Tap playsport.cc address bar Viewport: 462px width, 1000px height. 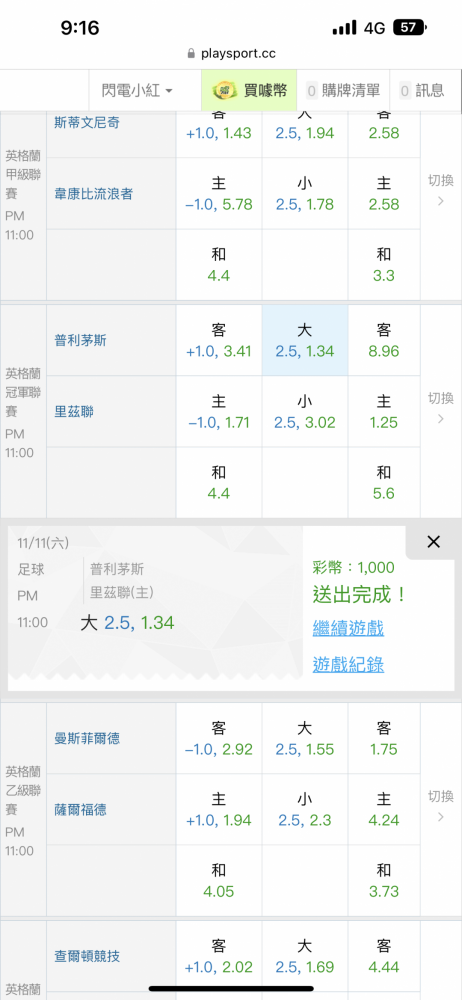pyautogui.click(x=231, y=54)
